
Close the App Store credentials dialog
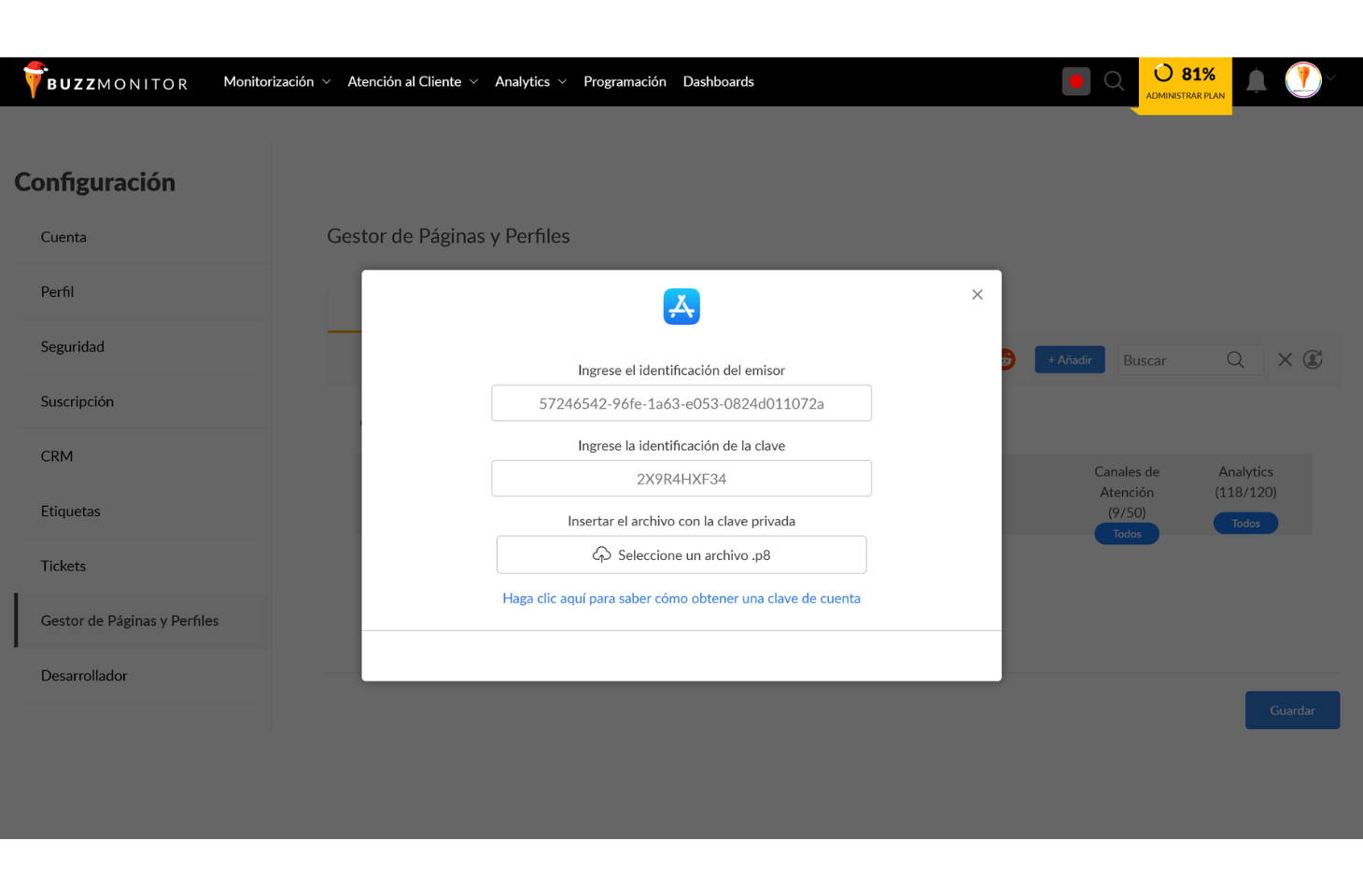coord(977,295)
